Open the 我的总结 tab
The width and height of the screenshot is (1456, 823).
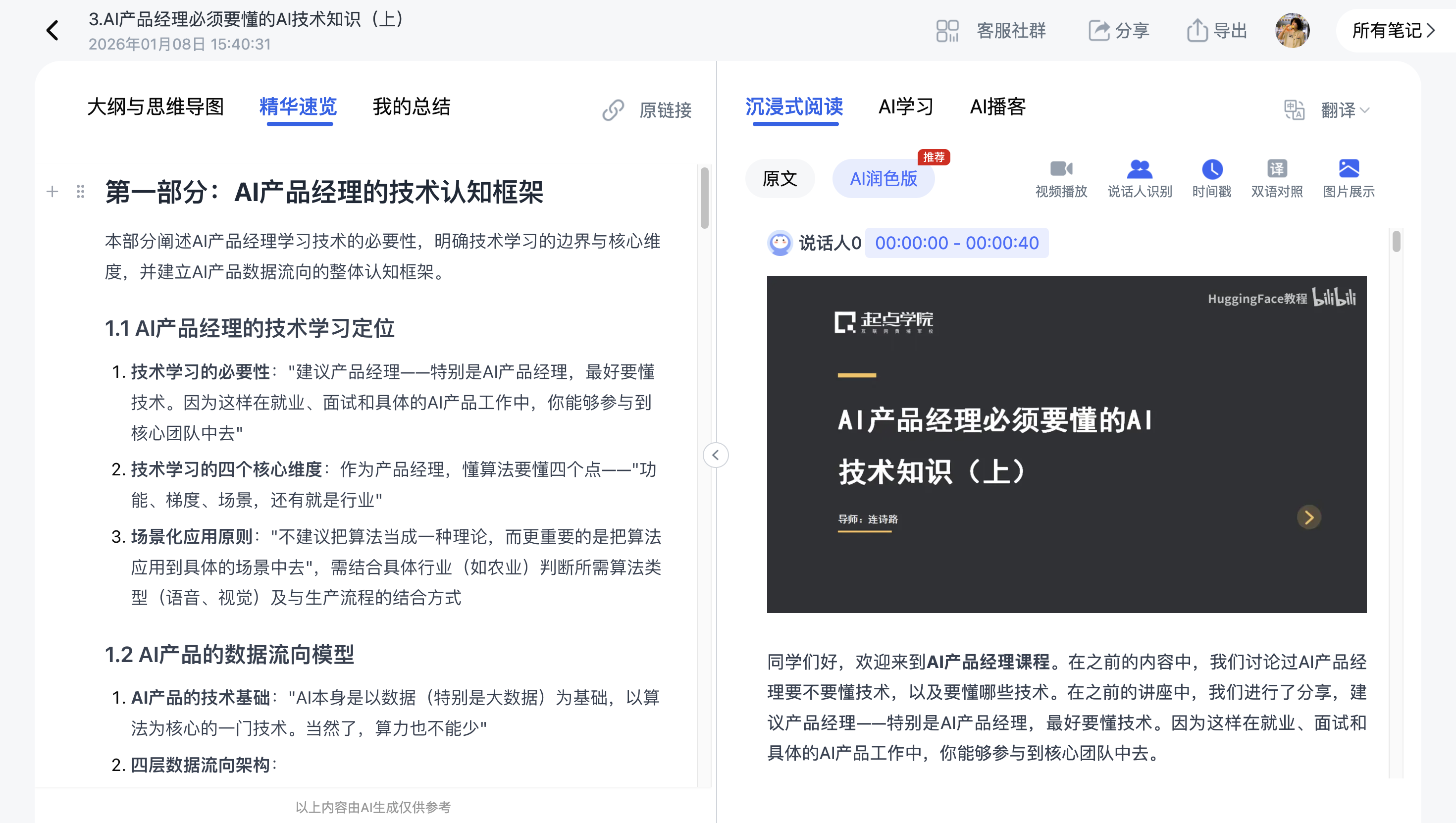click(412, 106)
